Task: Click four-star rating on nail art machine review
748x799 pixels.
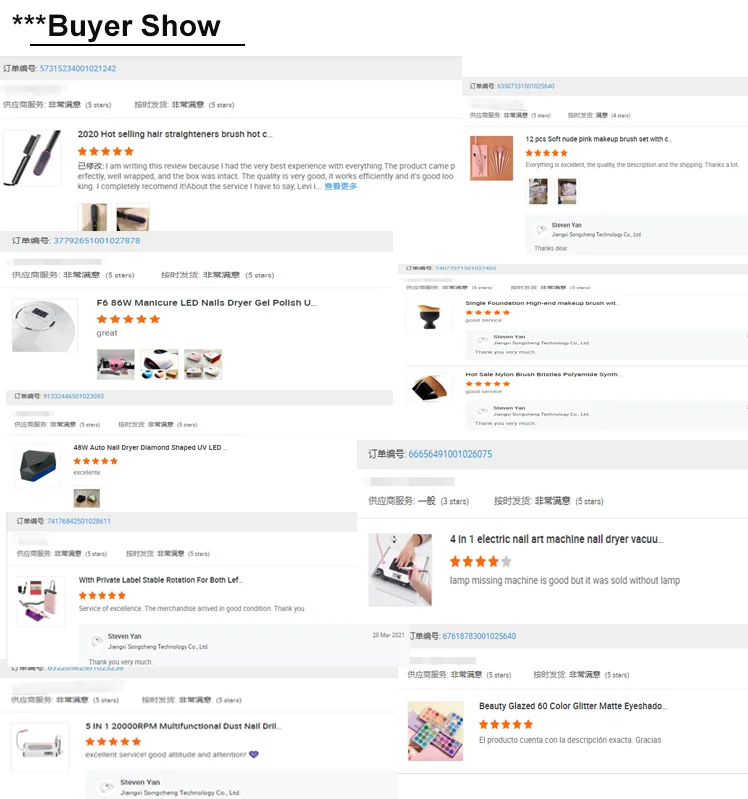Action: tap(480, 562)
